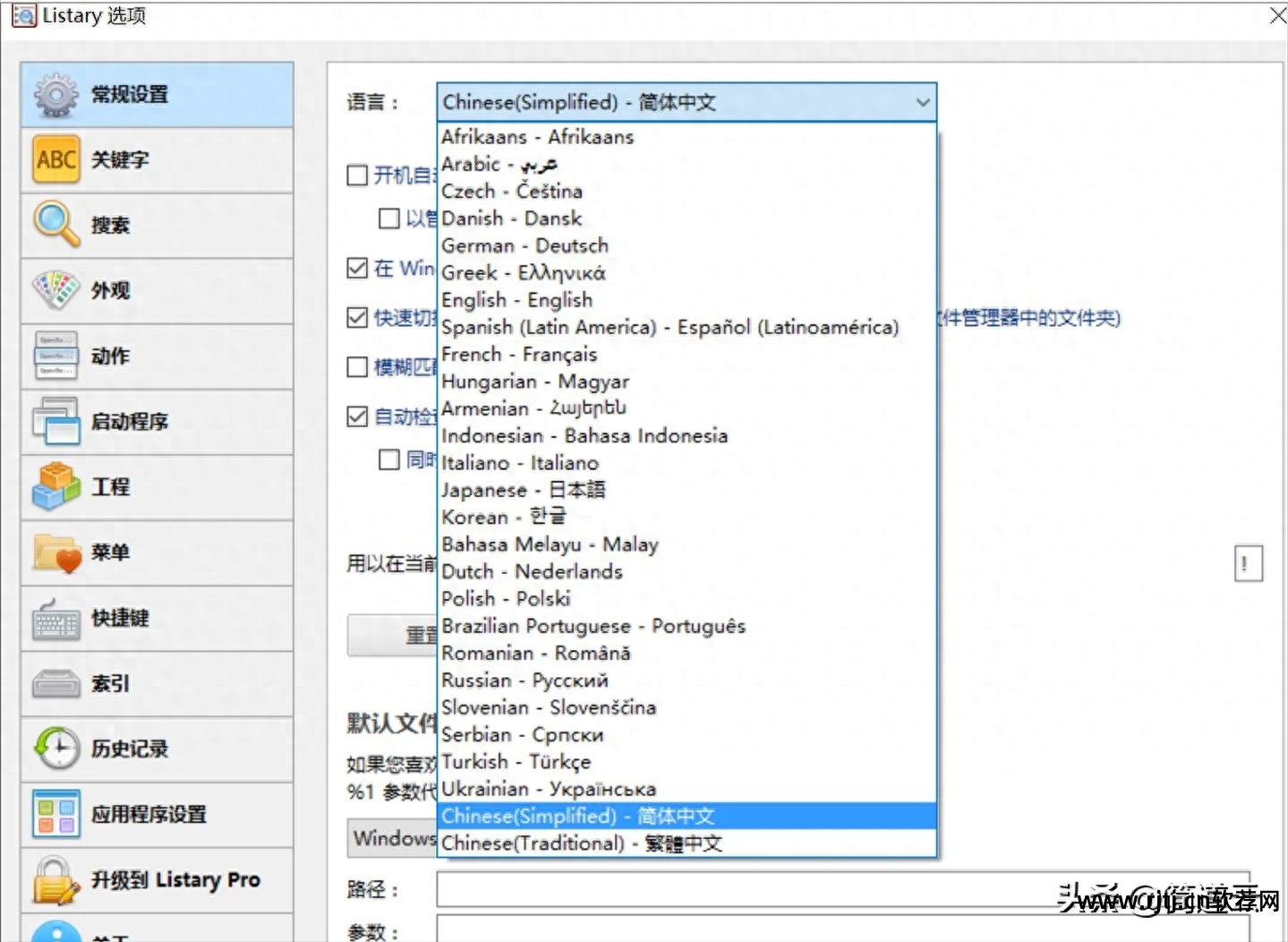Select Czech - Čeština language
This screenshot has height=942, width=1288.
pyautogui.click(x=687, y=191)
